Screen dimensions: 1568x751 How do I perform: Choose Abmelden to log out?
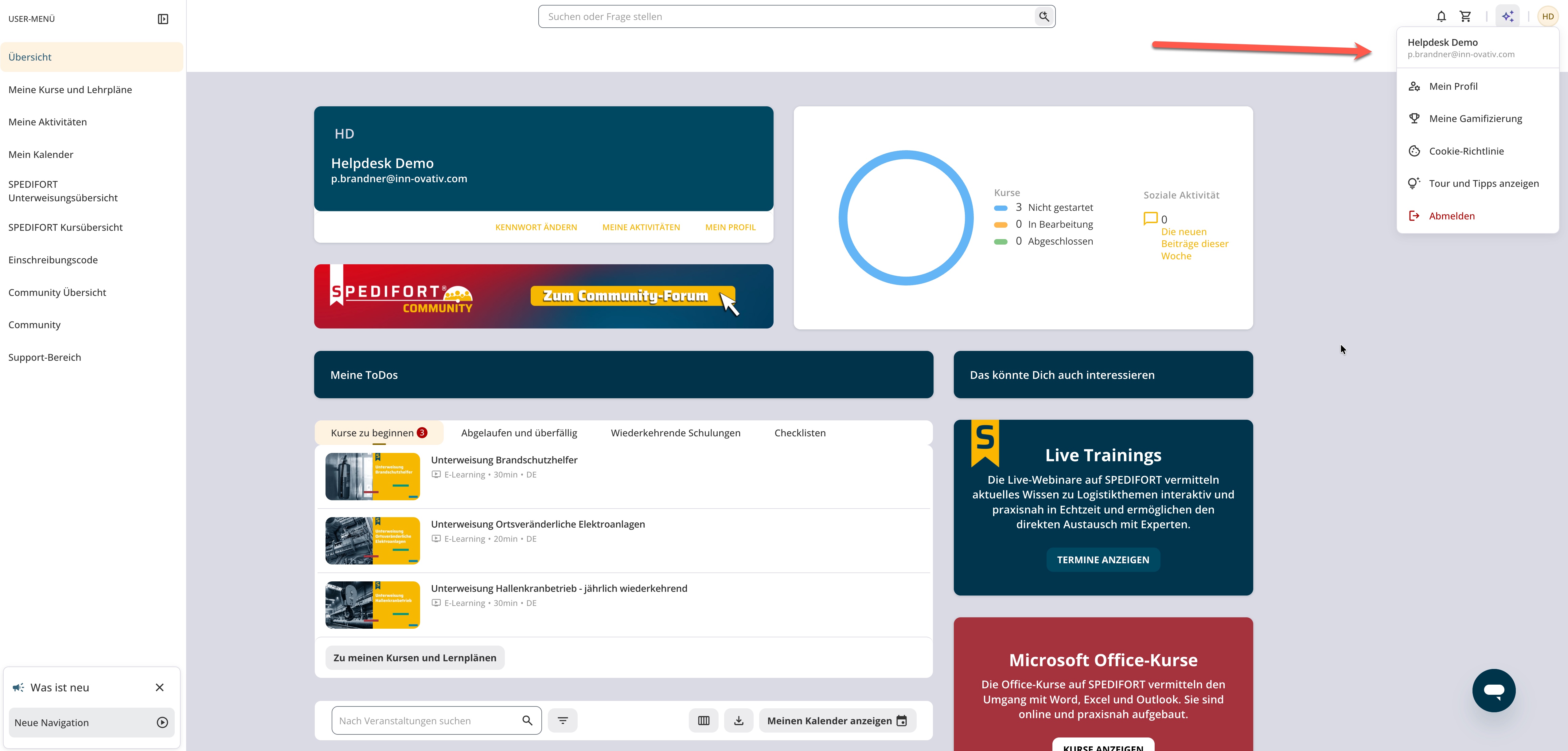pyautogui.click(x=1477, y=216)
